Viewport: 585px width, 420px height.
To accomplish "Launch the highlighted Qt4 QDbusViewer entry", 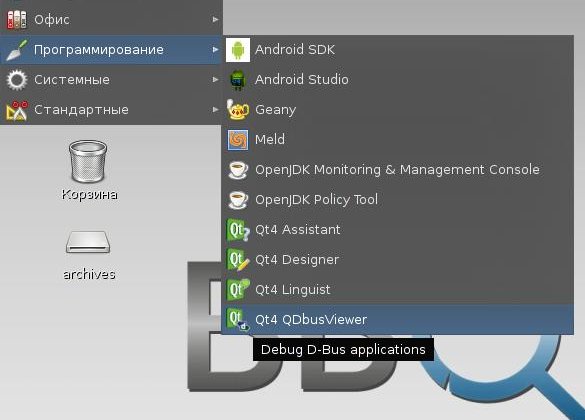I will [x=398, y=320].
